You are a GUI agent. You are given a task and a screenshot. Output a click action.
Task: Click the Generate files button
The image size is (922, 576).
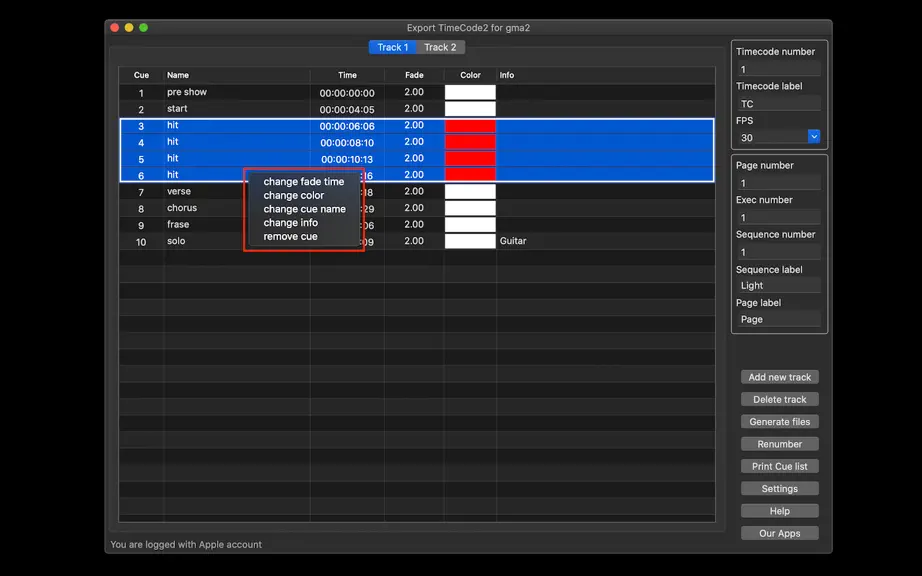click(x=780, y=421)
